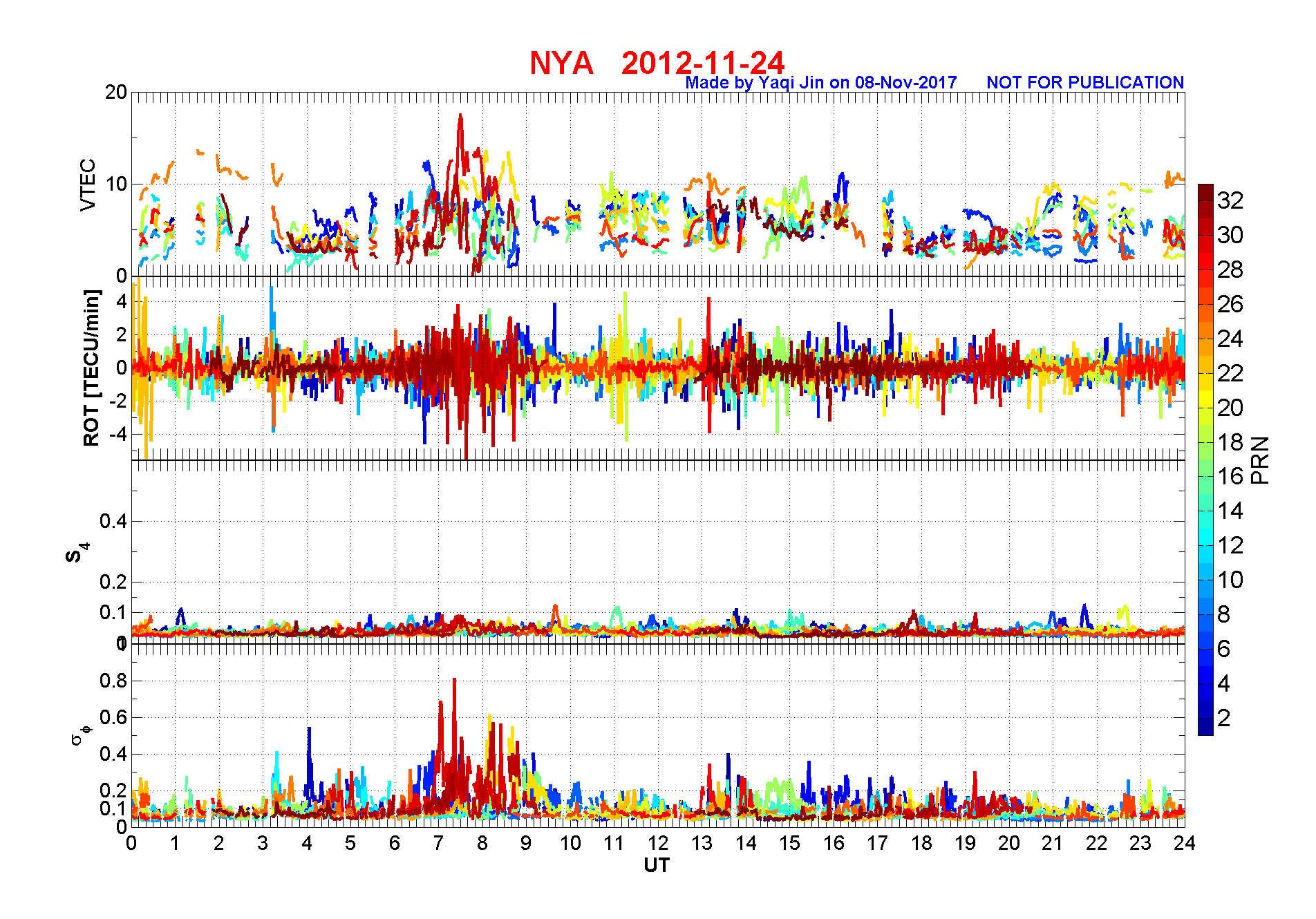Click colorbar tick label 2
Screen dimensions: 1316x919
(1224, 718)
